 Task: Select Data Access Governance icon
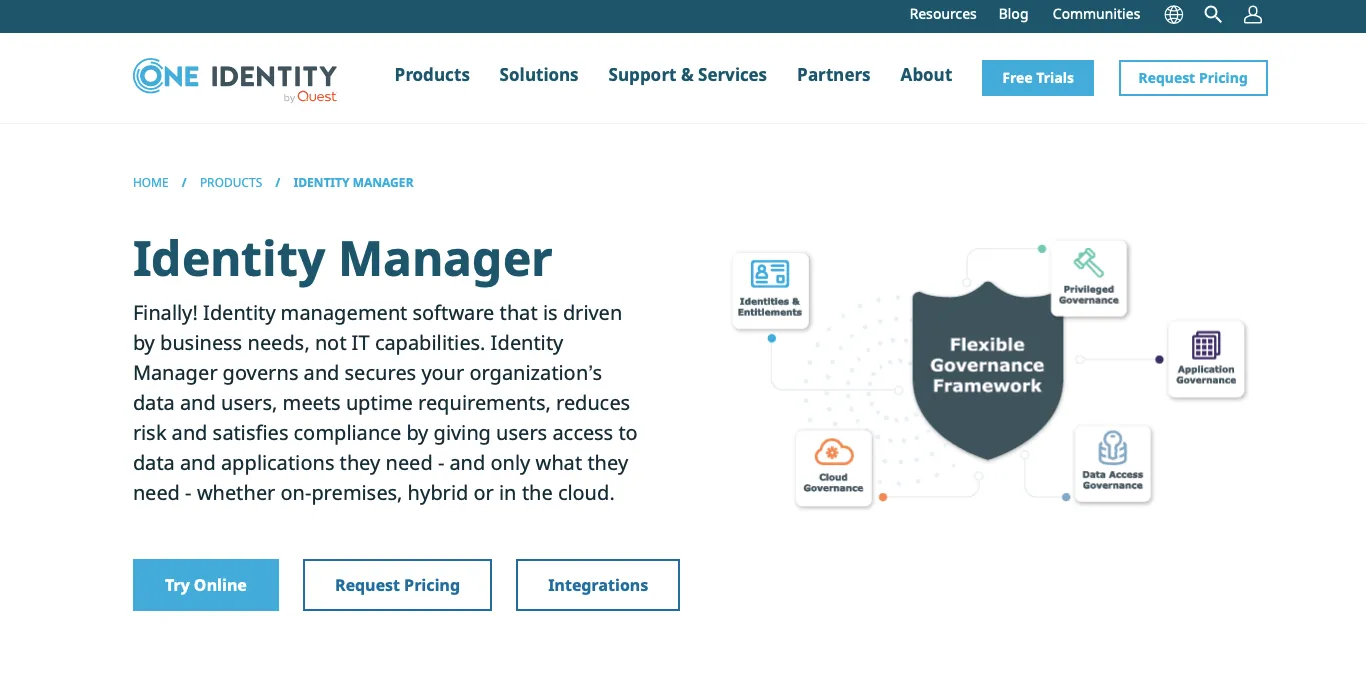pyautogui.click(x=1112, y=448)
